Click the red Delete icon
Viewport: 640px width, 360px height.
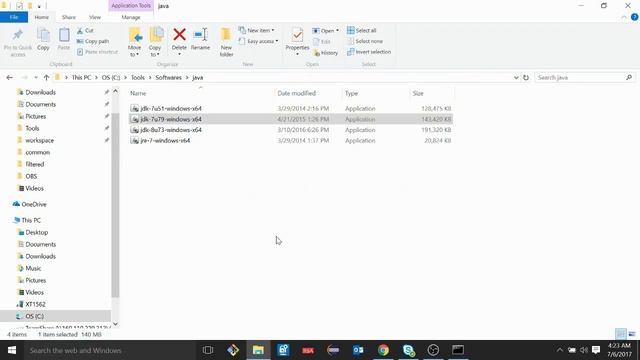(179, 35)
